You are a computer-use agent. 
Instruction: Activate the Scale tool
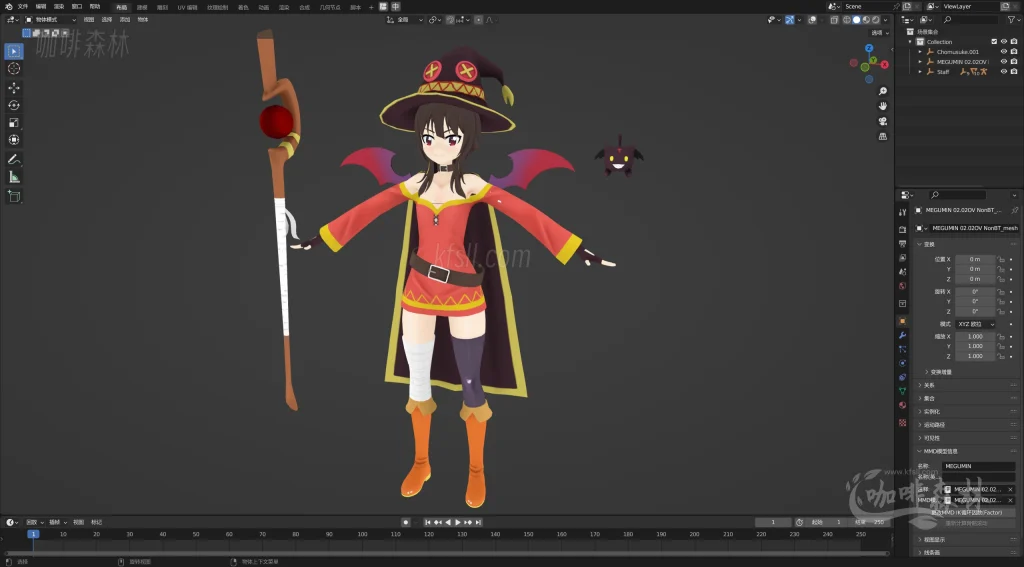[14, 123]
